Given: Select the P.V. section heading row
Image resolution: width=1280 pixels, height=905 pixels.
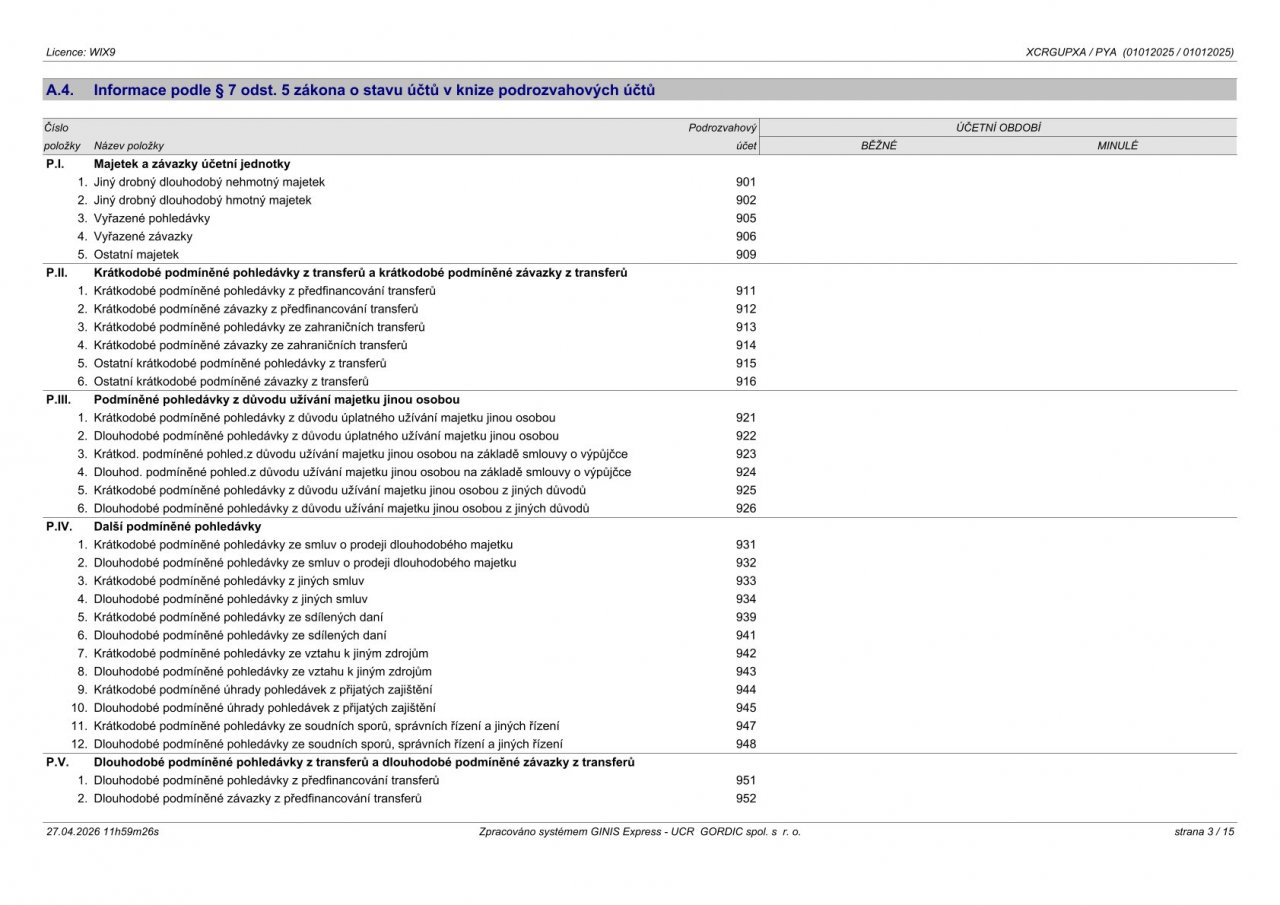Looking at the screenshot, I should 640,762.
